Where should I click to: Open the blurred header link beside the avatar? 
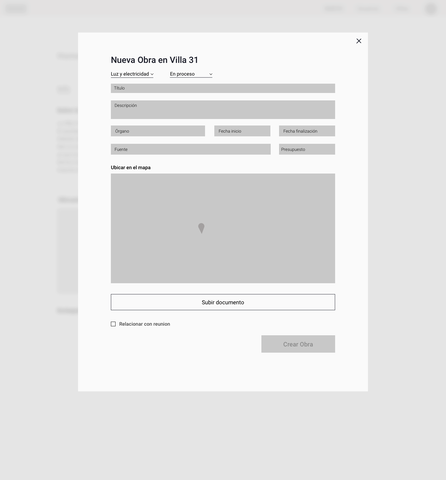[x=402, y=9]
